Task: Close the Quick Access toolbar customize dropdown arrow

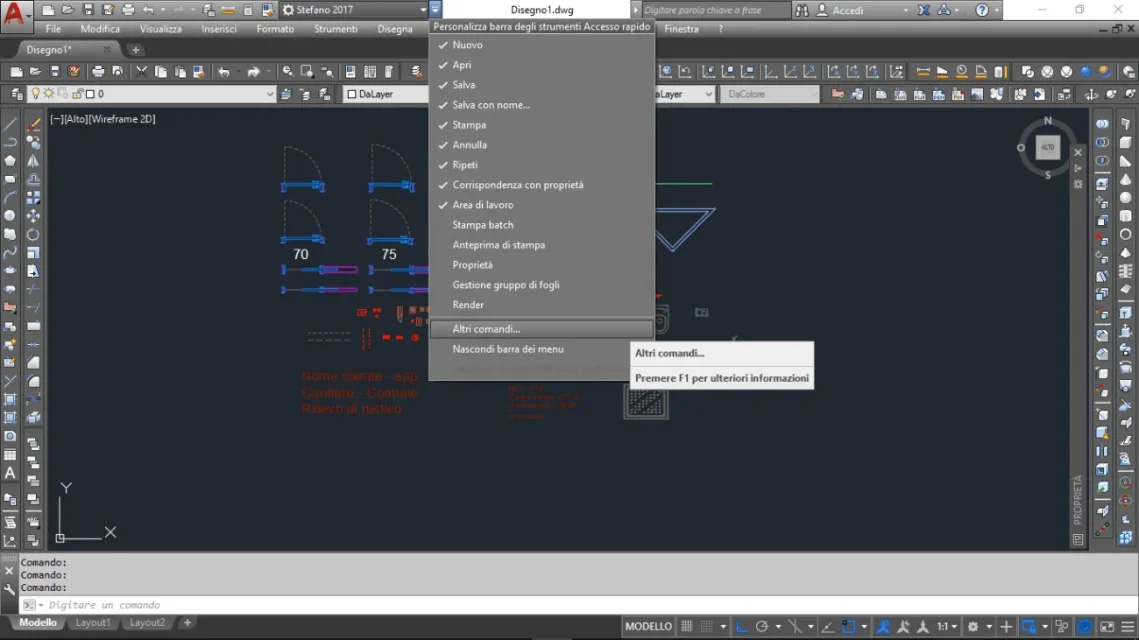Action: (435, 9)
